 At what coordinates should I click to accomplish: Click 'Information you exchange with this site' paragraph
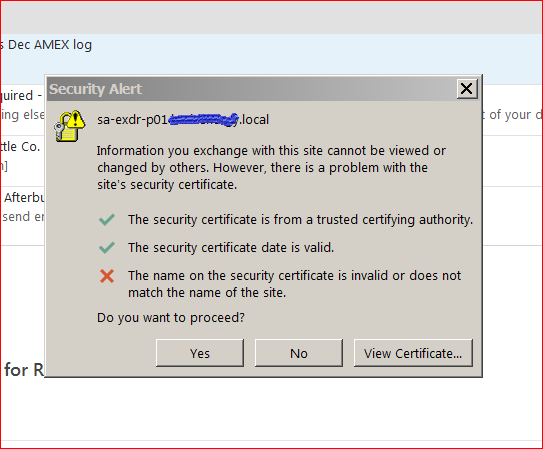click(x=271, y=168)
